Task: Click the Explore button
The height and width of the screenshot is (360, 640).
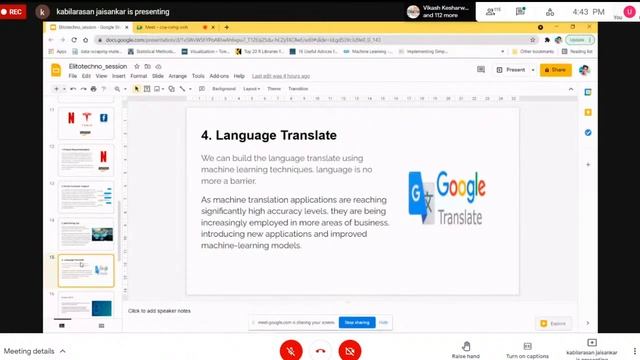Action: click(x=553, y=323)
